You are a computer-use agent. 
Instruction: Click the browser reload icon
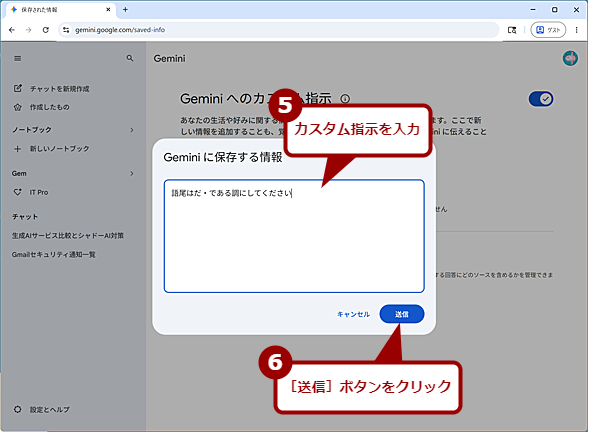click(46, 30)
